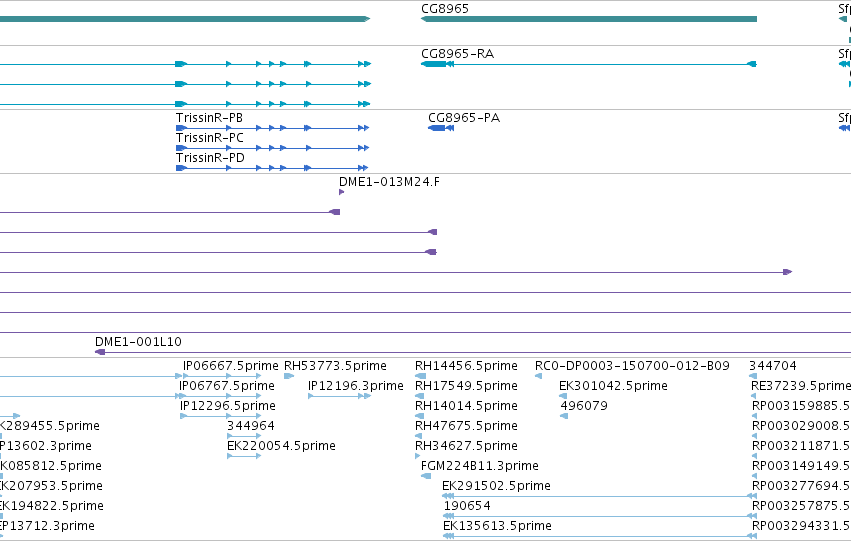Select the TrissinR-PC label

pos(209,138)
